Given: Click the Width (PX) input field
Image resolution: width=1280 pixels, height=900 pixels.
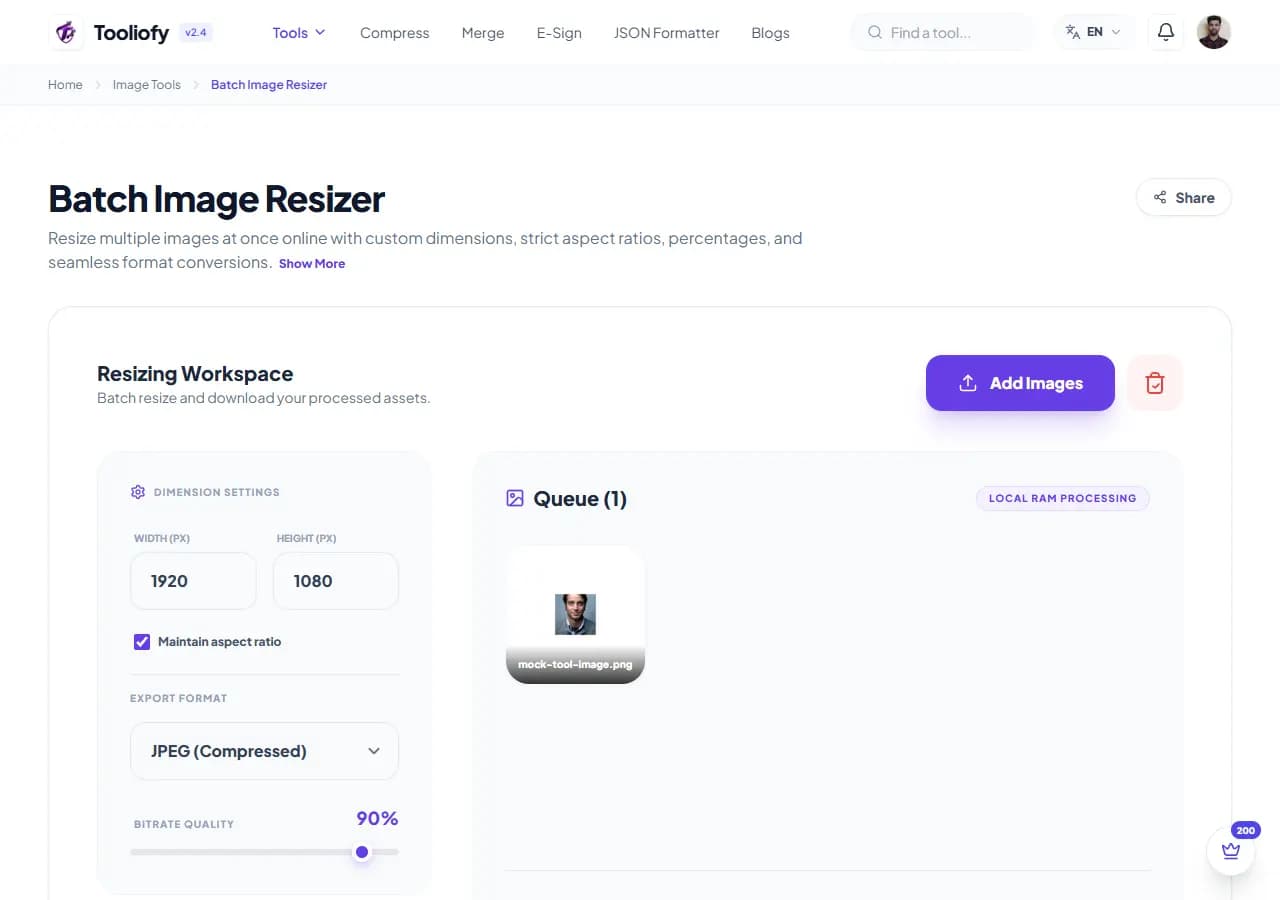Looking at the screenshot, I should 193,581.
